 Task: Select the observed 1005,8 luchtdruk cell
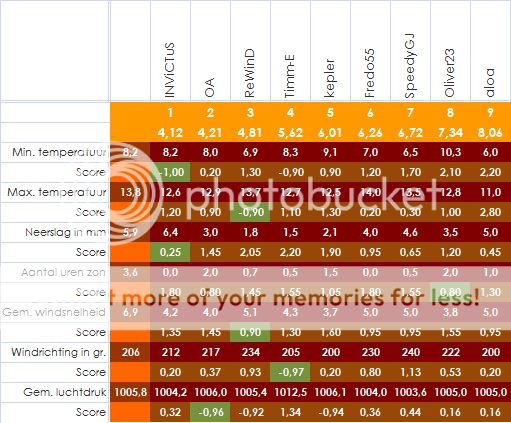pos(130,392)
